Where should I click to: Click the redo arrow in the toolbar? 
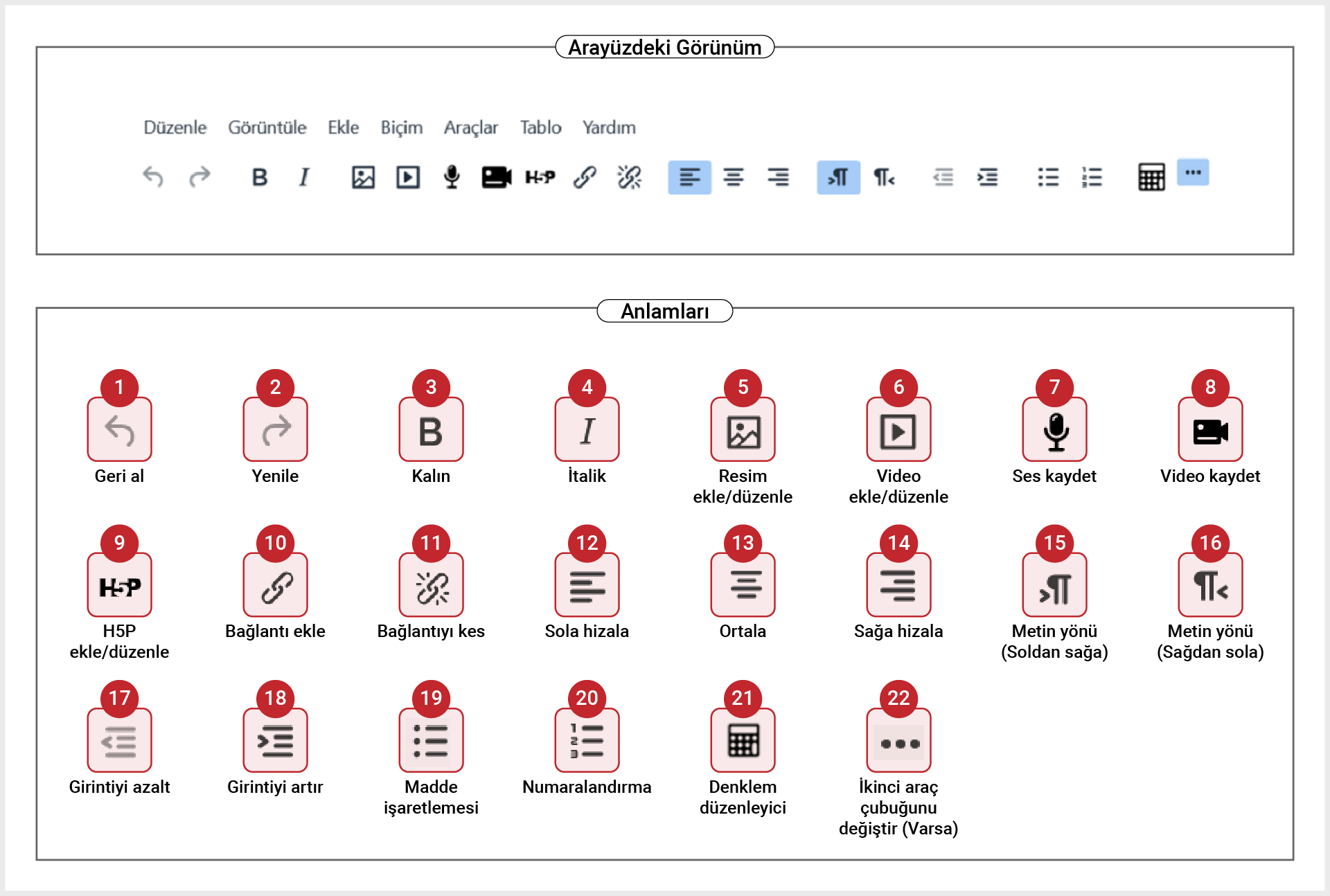click(199, 177)
